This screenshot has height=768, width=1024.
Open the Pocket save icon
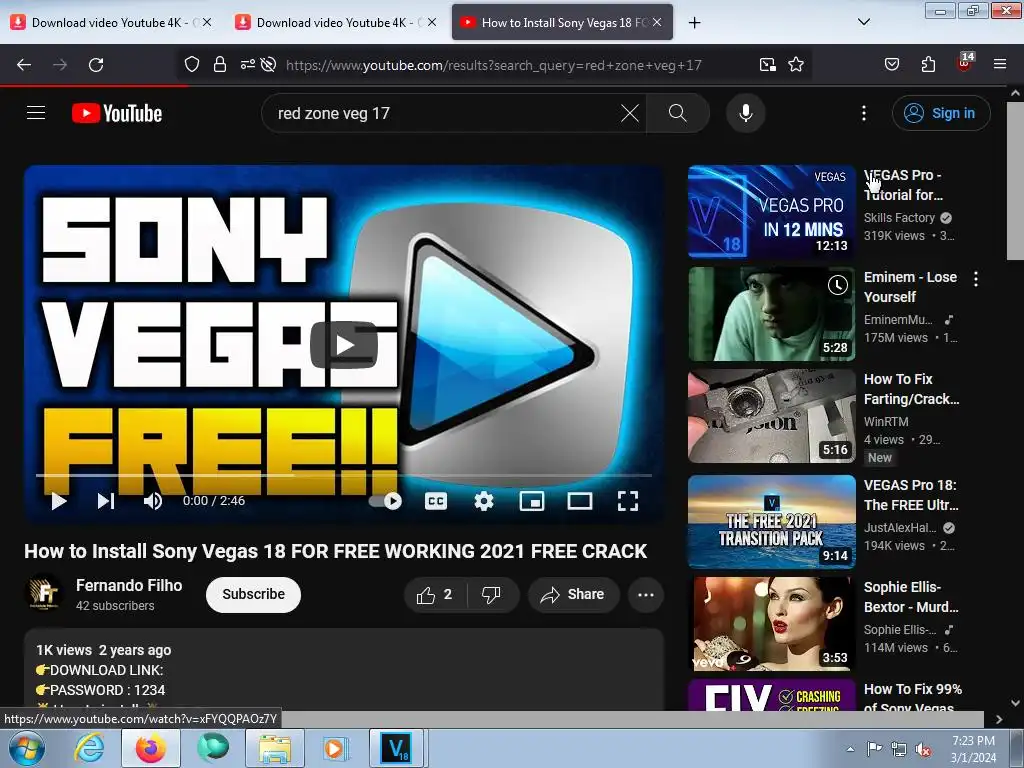tap(891, 64)
